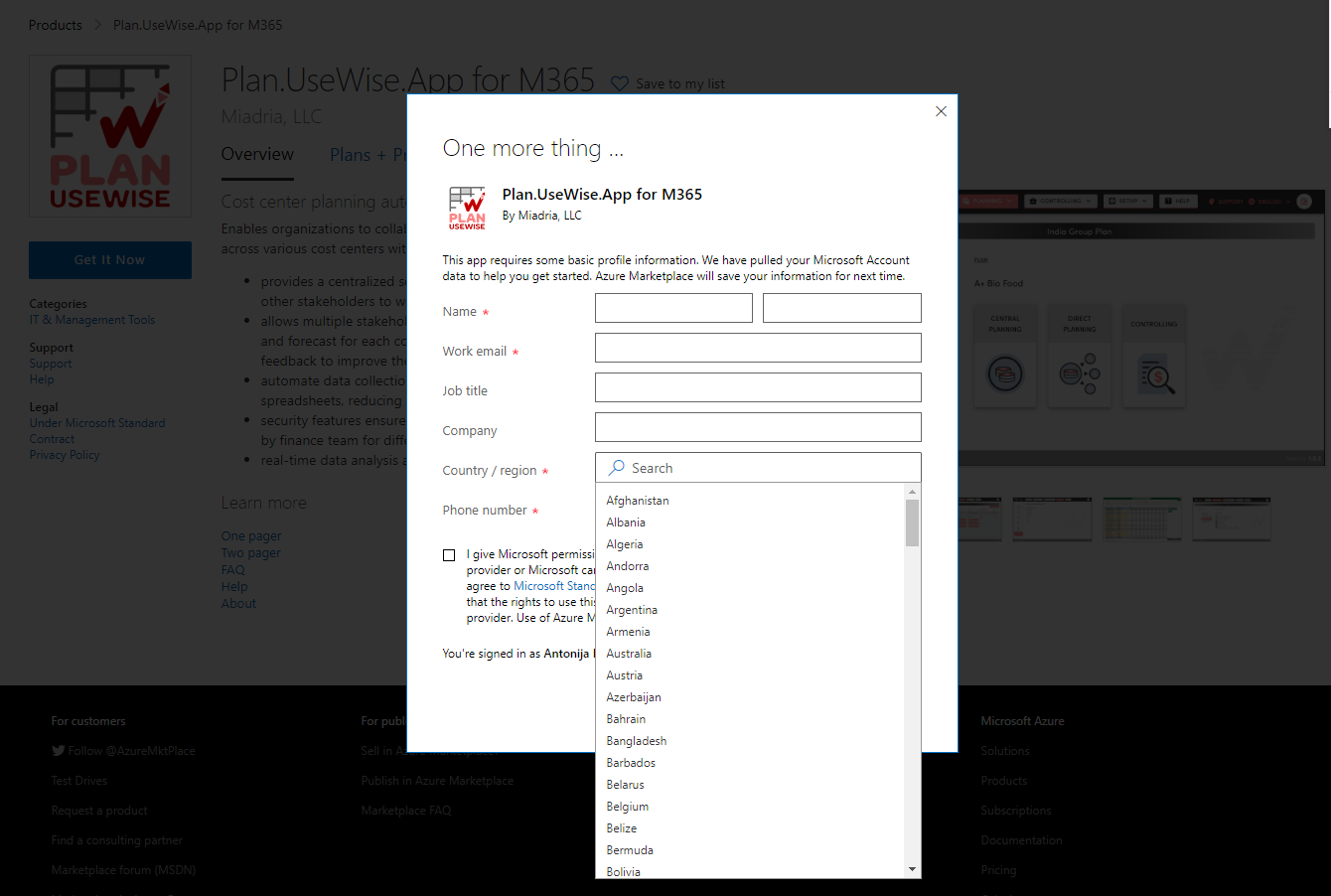Select Belgium from the country list
1331x896 pixels.
coord(750,807)
